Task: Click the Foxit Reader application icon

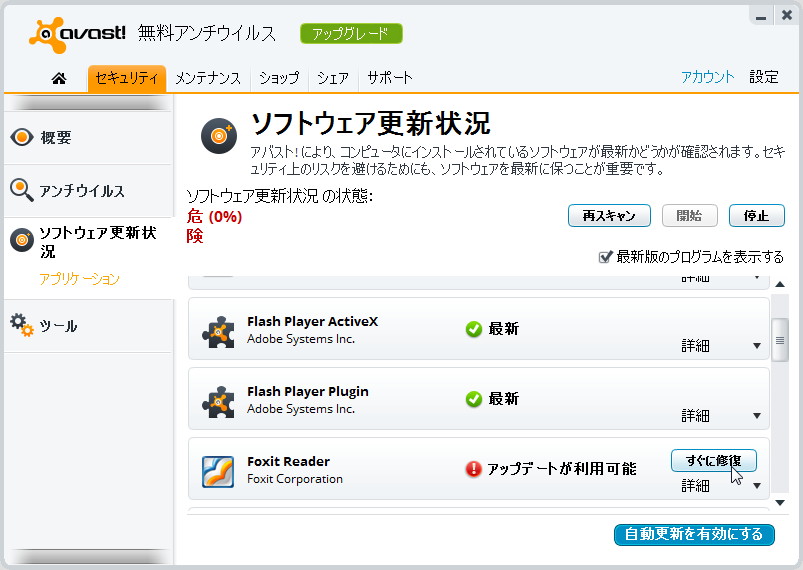Action: tap(218, 472)
